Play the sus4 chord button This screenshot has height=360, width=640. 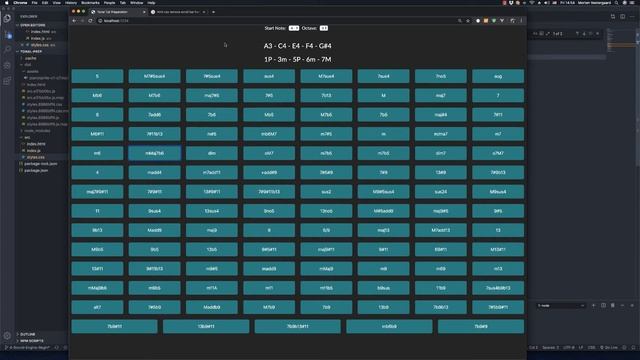click(x=269, y=76)
